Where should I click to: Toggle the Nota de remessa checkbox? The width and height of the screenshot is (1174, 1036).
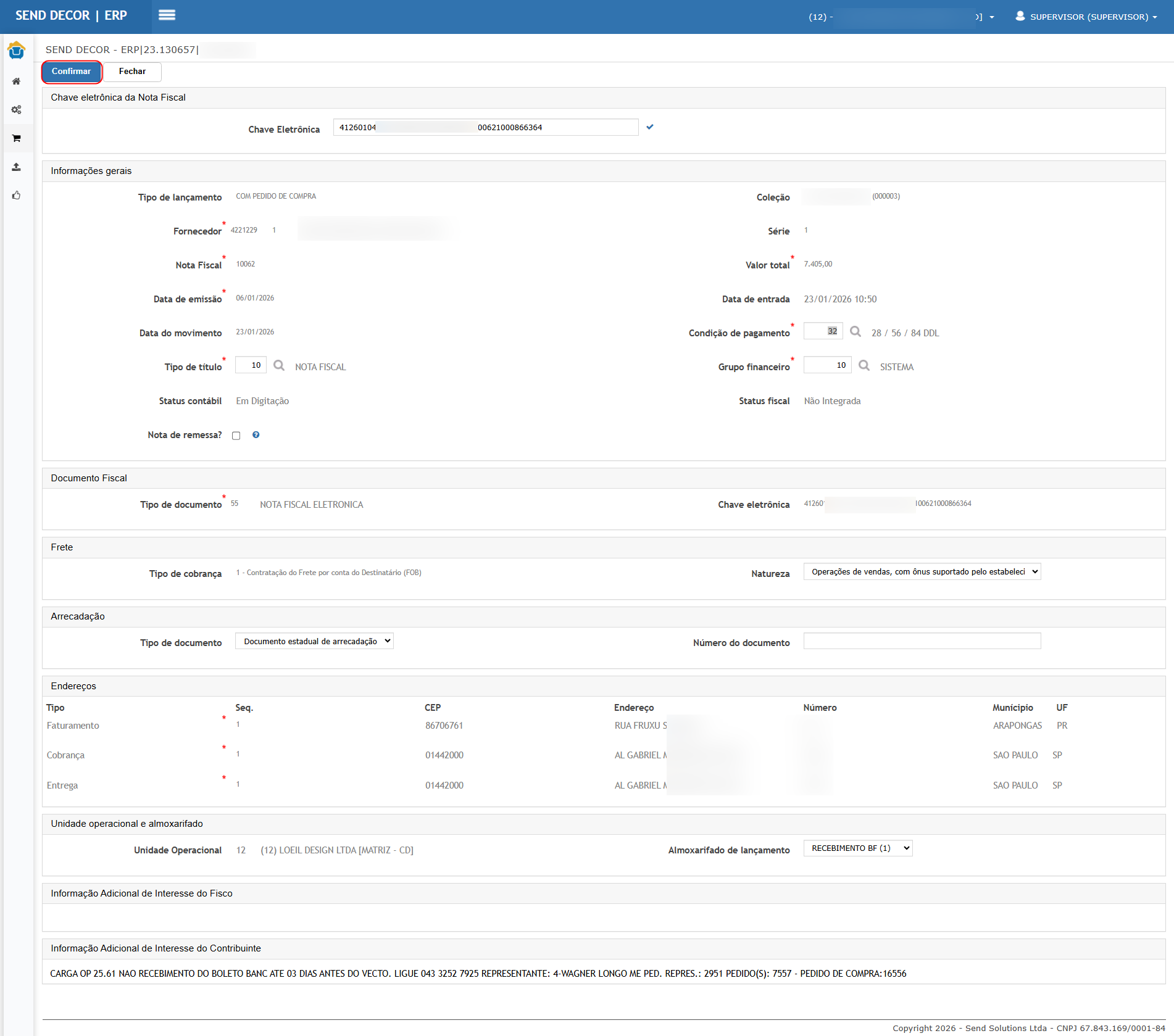click(x=236, y=436)
